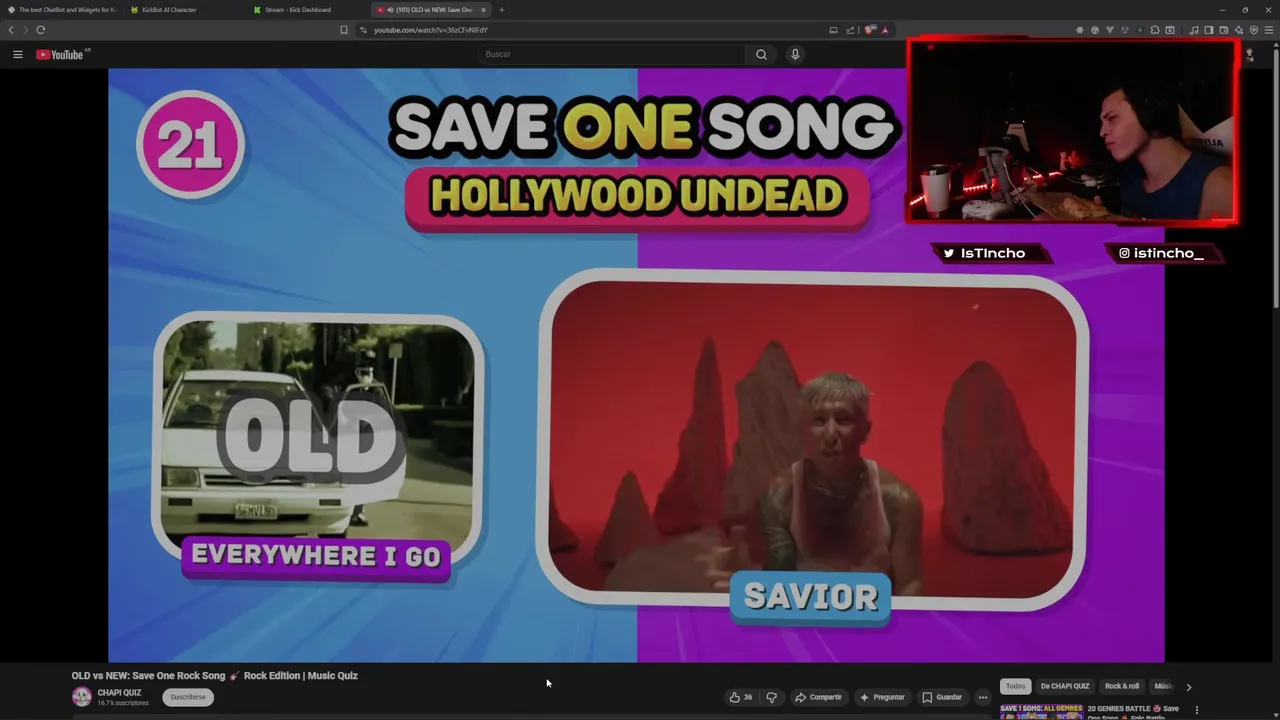Open the SAVE 1 SONG recommended video thumbnail
Screen dimensions: 1280x720
1041,712
